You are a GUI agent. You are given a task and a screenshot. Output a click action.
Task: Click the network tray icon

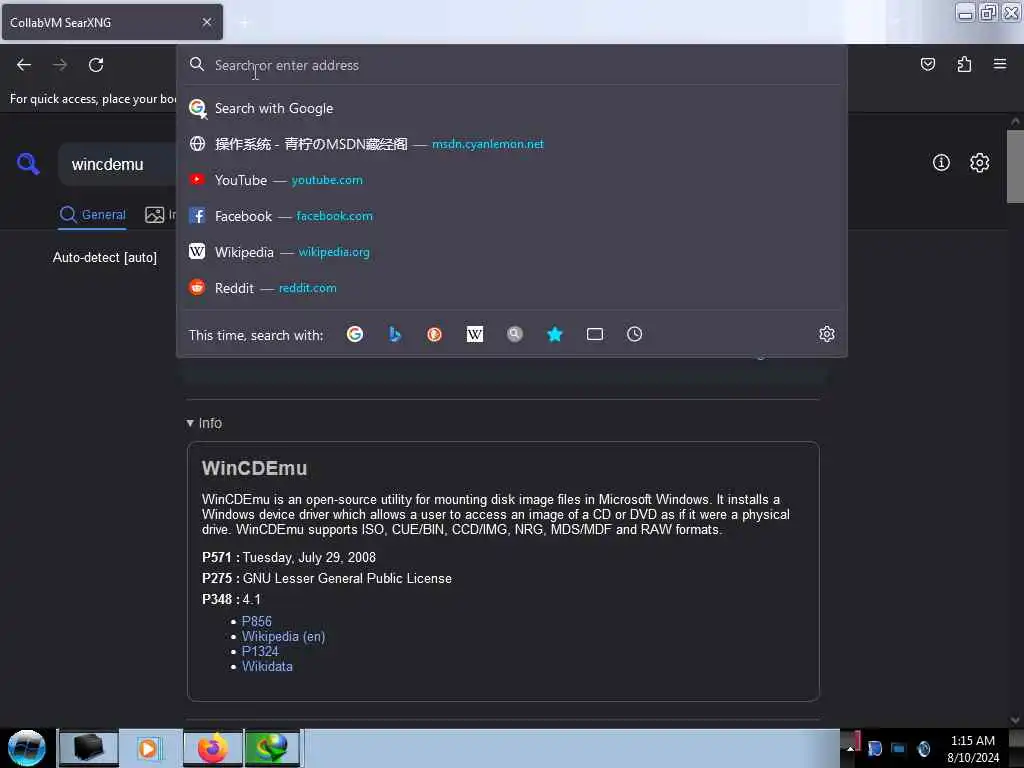point(899,748)
